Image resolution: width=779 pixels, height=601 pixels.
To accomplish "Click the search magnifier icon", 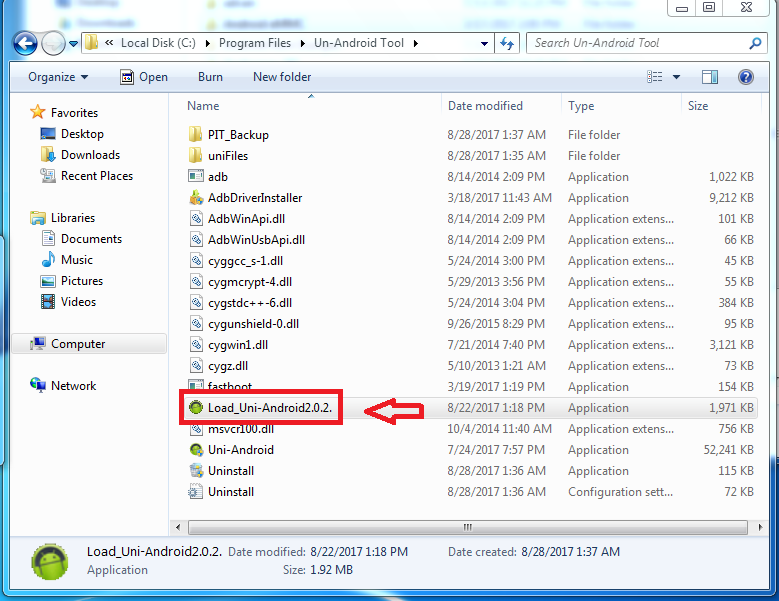I will tap(756, 43).
